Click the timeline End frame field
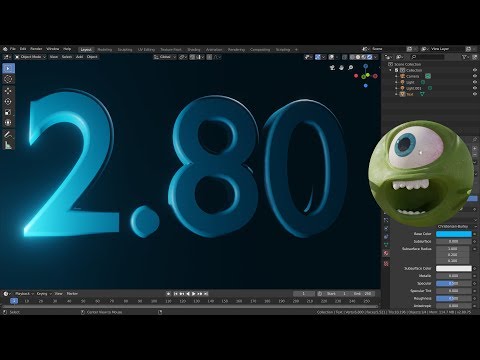This screenshot has width=480, height=360. (x=362, y=294)
